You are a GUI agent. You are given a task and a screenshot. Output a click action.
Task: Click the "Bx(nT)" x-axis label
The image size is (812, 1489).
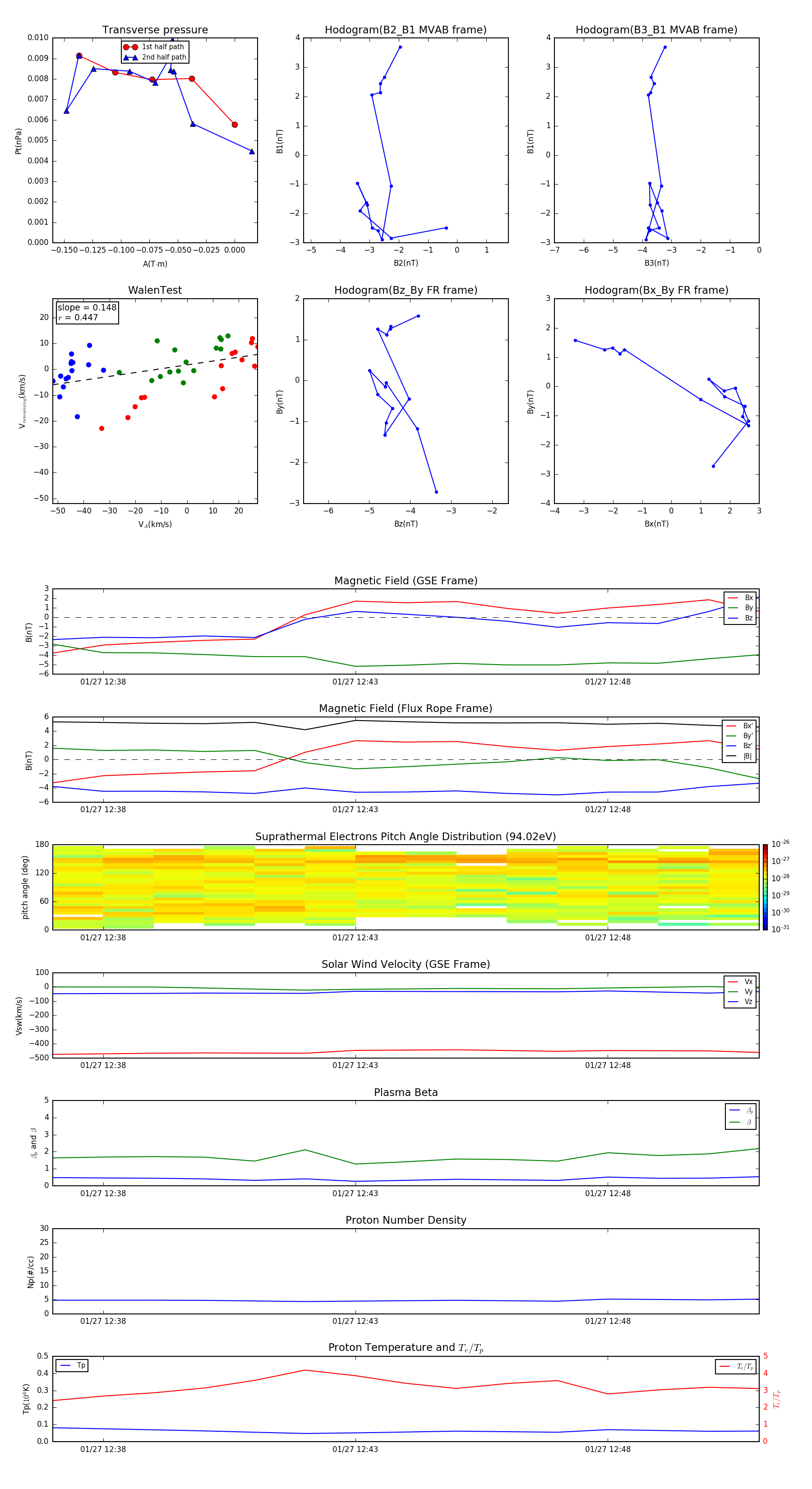tap(656, 524)
